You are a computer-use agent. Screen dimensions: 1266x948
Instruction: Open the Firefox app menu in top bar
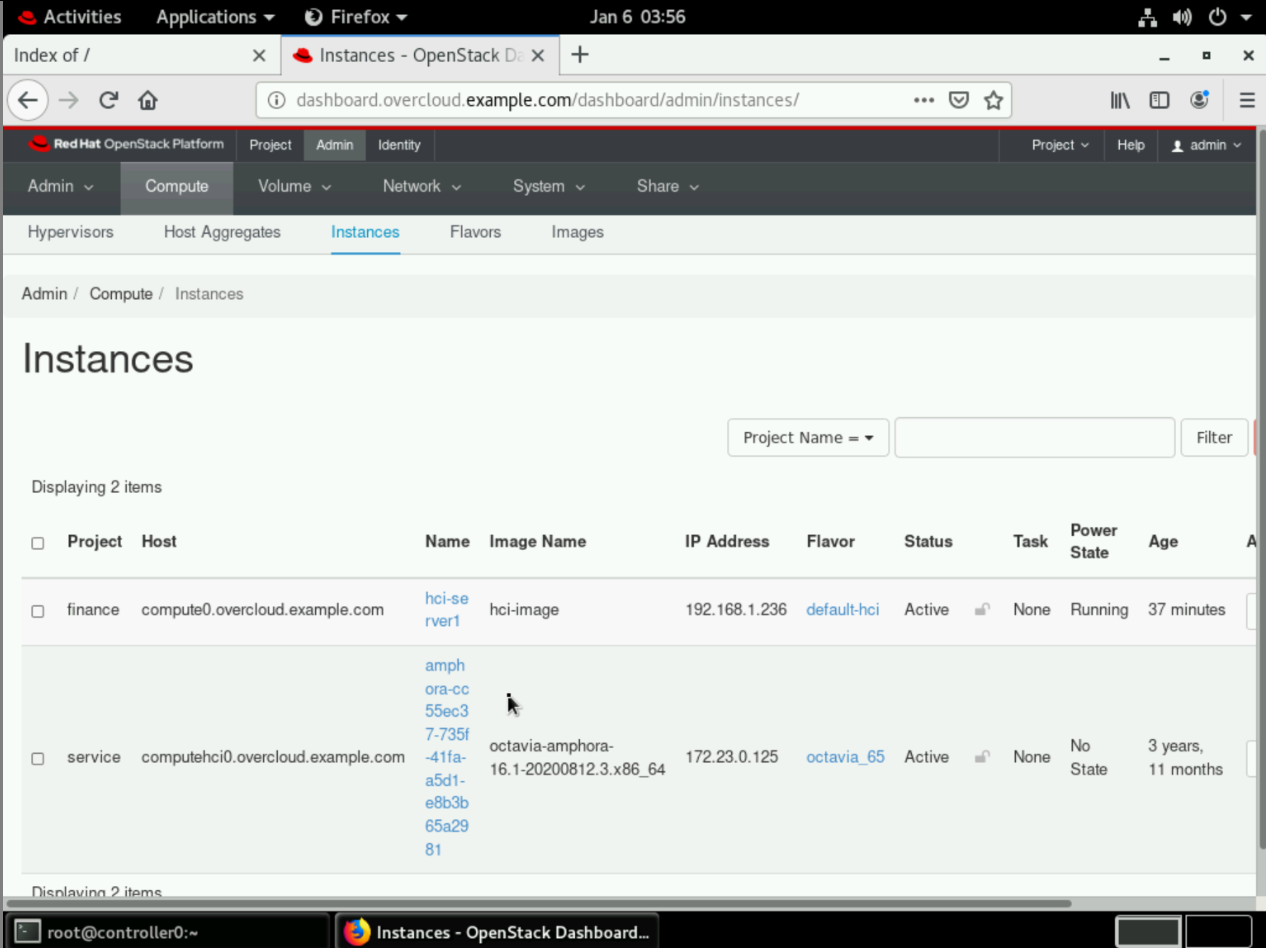356,17
